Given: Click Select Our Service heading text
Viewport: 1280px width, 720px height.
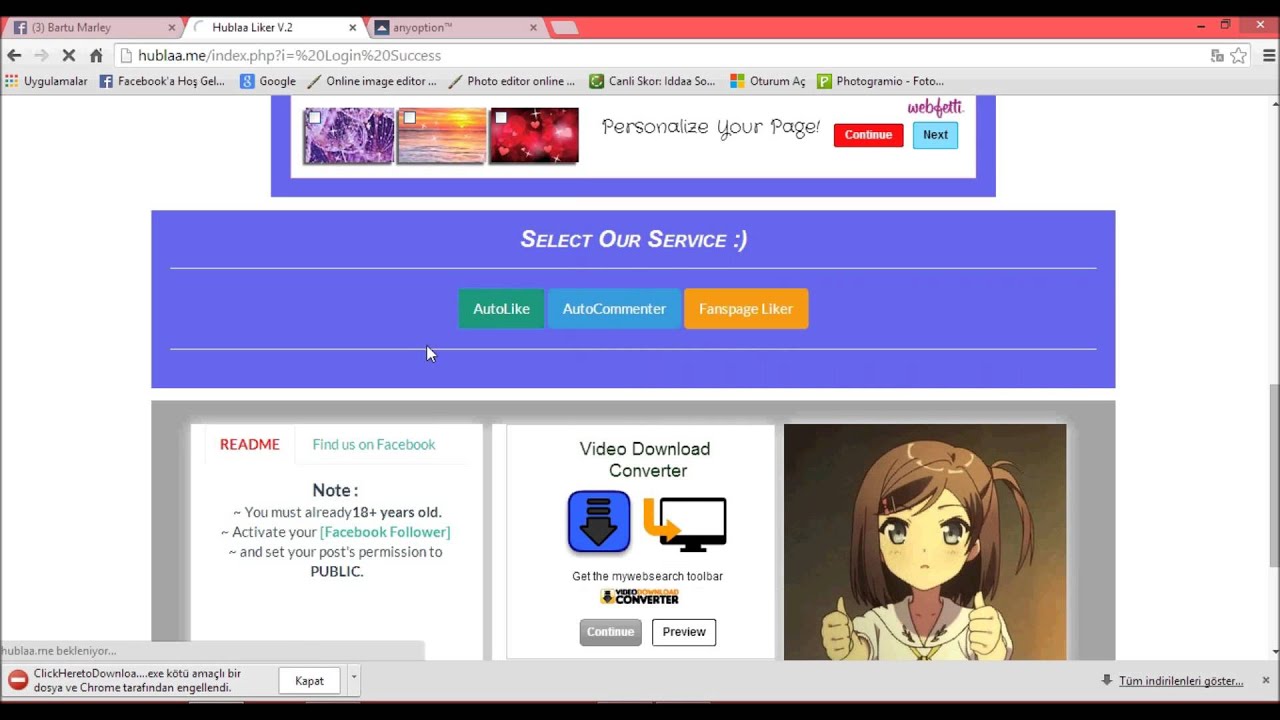Looking at the screenshot, I should tap(633, 240).
